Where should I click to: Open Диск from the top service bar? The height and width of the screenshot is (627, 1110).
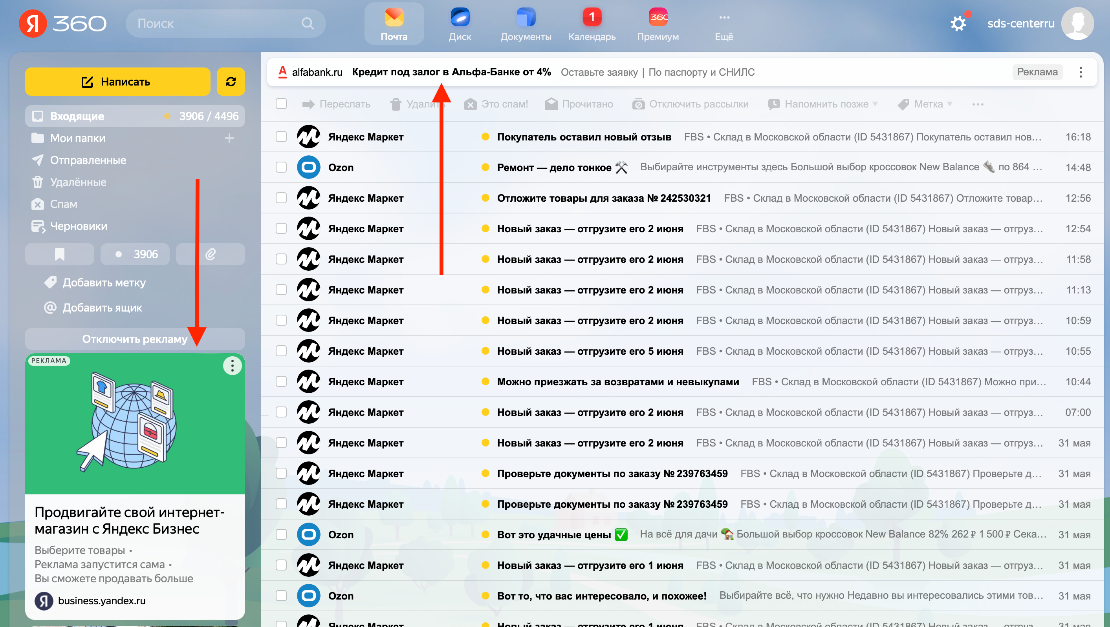[460, 23]
